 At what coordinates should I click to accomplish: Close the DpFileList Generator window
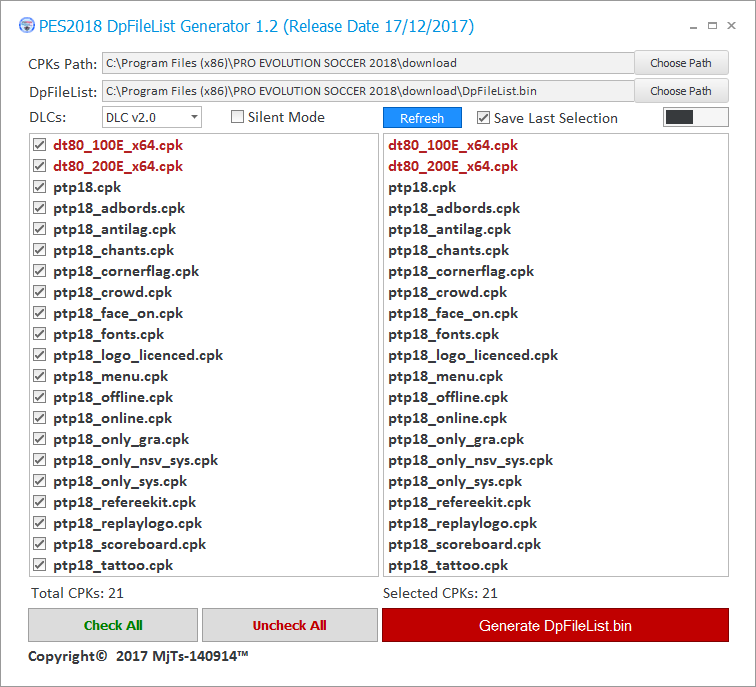(x=731, y=26)
